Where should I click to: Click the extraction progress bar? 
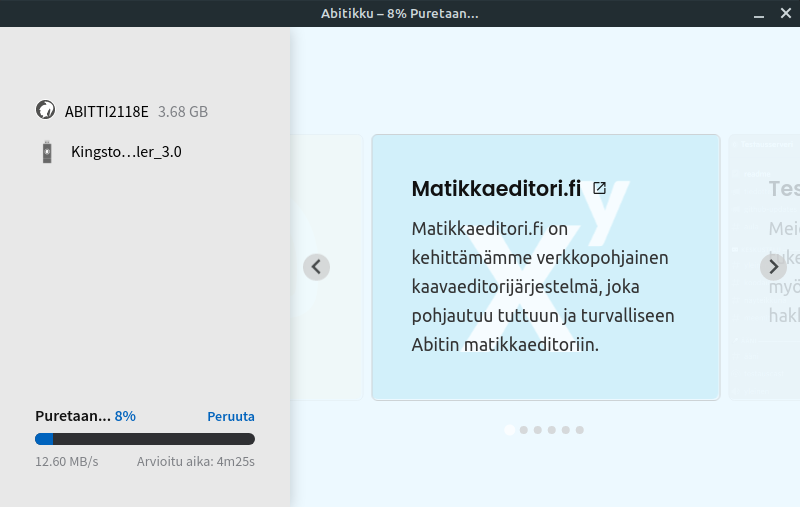[x=145, y=439]
